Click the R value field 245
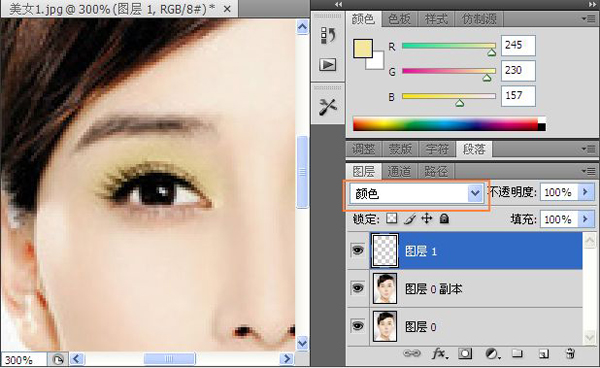 [x=518, y=46]
